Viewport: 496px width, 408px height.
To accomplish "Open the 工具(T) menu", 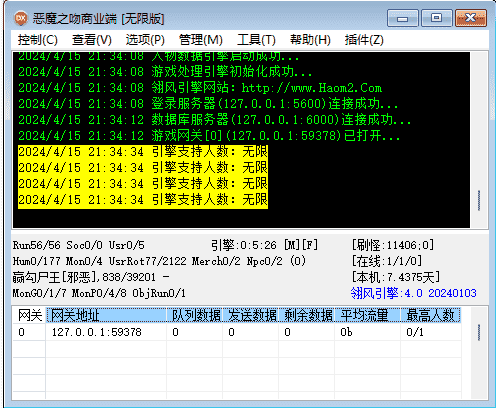I will coord(256,40).
